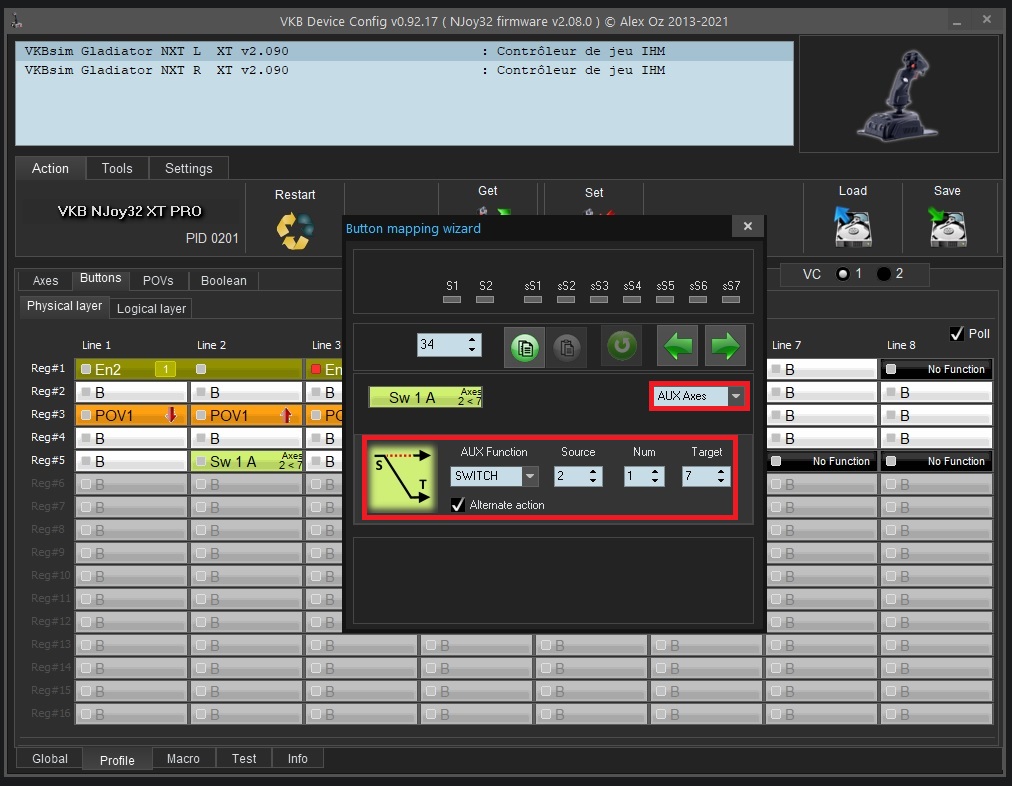Toggle the Poll checkbox
The height and width of the screenshot is (786, 1012).
[957, 334]
